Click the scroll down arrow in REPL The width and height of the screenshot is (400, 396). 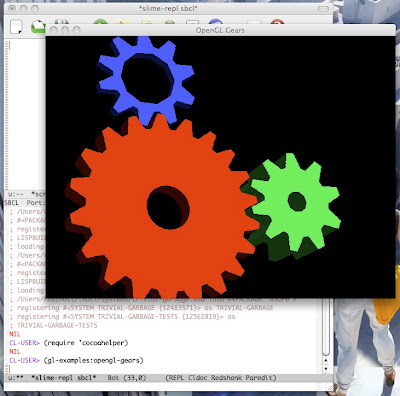(x=326, y=369)
